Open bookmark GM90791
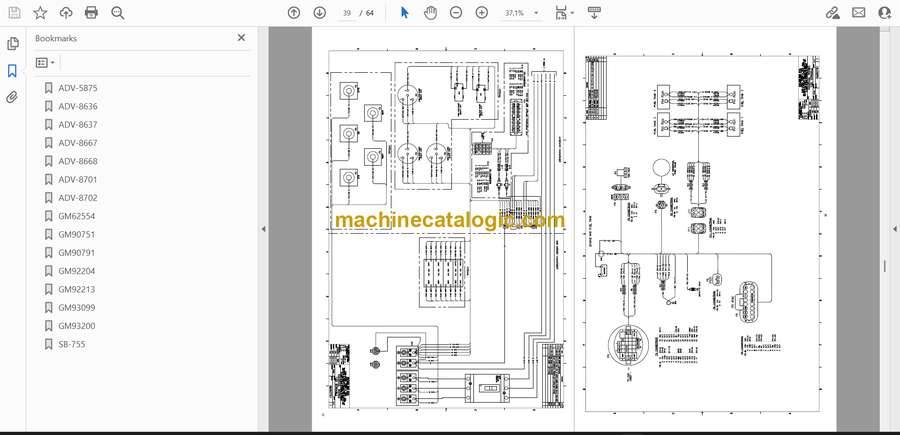This screenshot has height=435, width=900. (76, 253)
